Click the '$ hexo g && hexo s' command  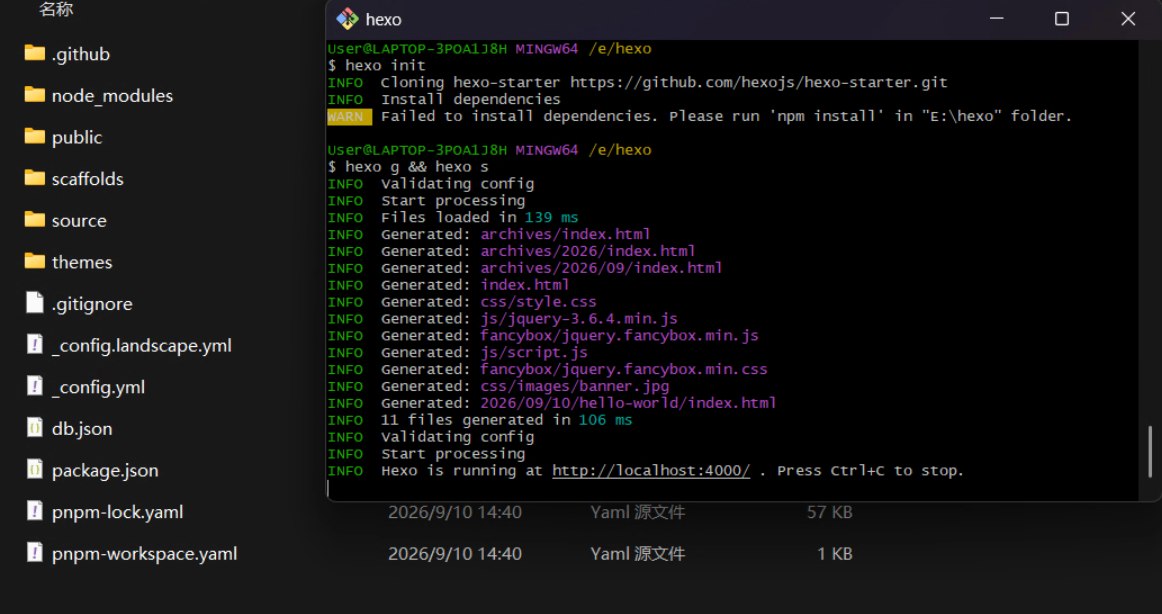408,167
